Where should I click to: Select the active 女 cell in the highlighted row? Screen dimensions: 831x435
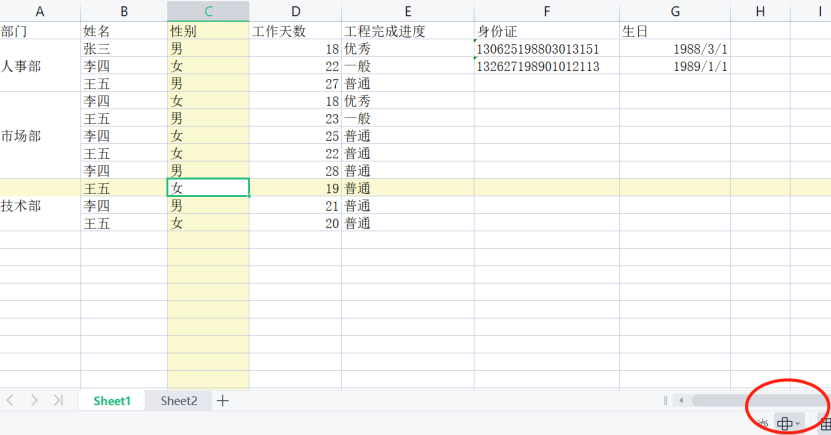[x=208, y=188]
